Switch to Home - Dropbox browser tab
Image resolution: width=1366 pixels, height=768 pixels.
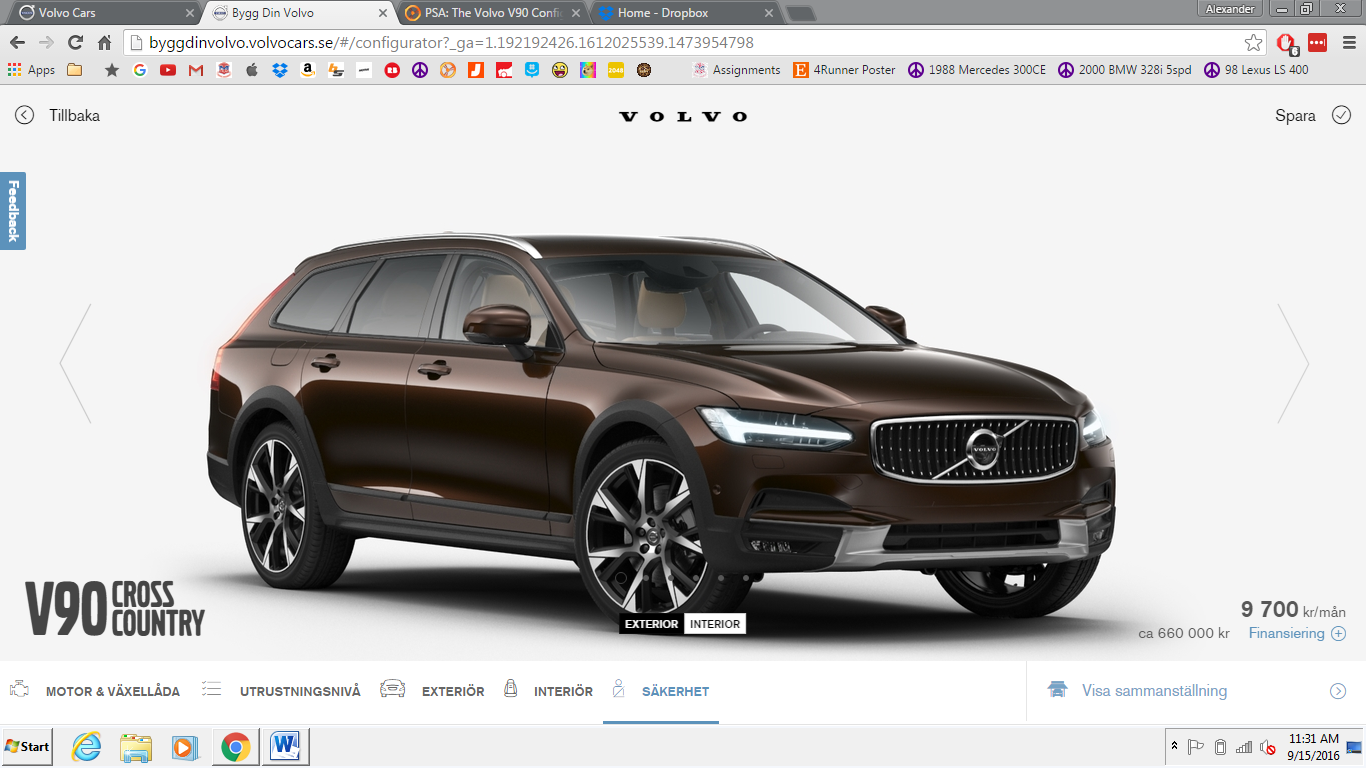click(685, 13)
